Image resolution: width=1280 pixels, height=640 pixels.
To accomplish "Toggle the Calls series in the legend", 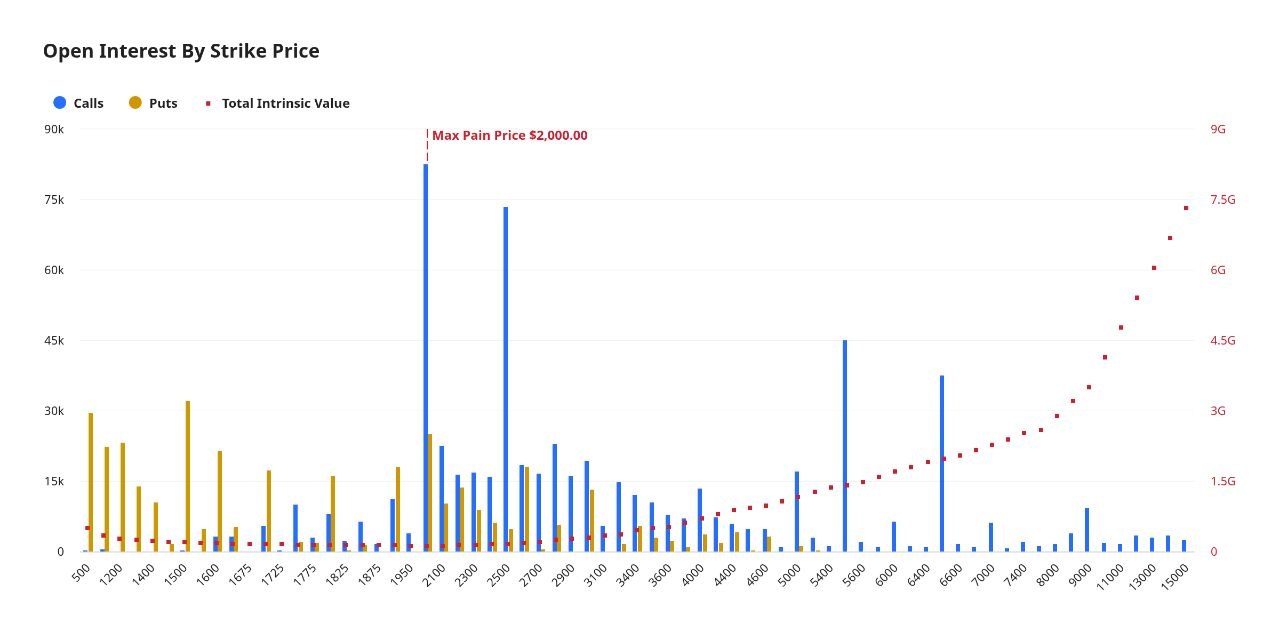I will point(78,103).
